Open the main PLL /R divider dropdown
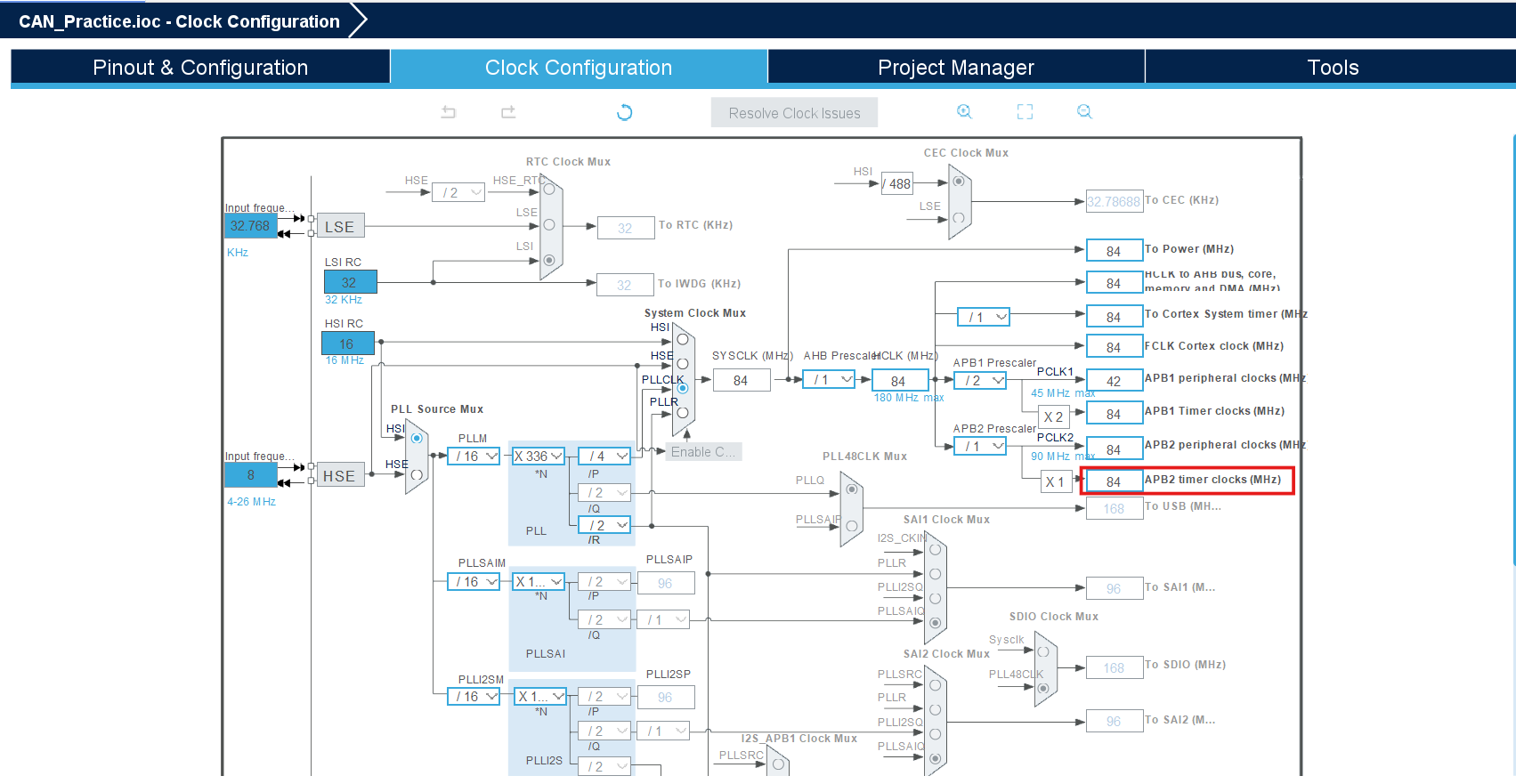This screenshot has width=1516, height=784. 604,526
